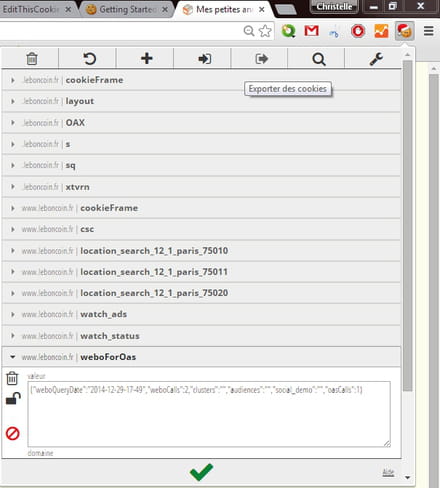Open the Chrome hamburger menu
This screenshot has width=440, height=488.
pyautogui.click(x=429, y=31)
